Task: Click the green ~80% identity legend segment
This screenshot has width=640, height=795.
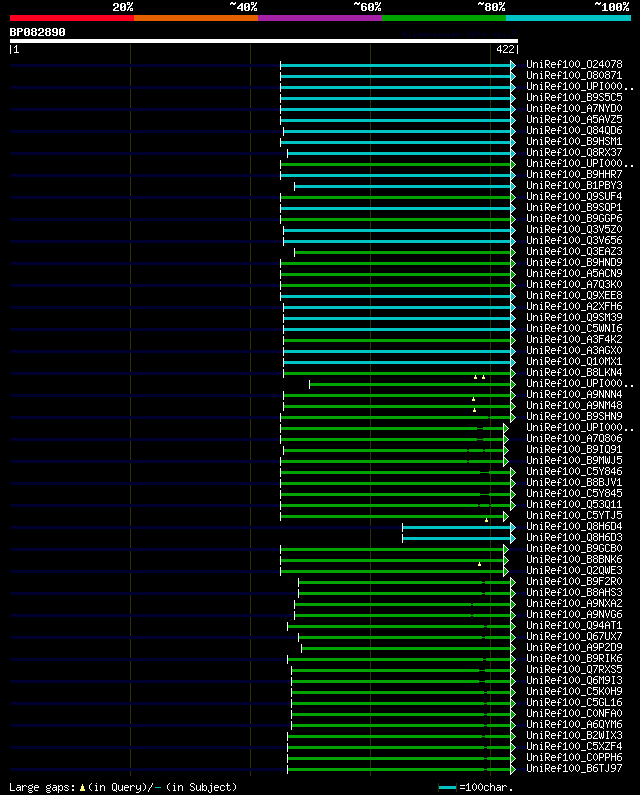Action: pyautogui.click(x=444, y=18)
